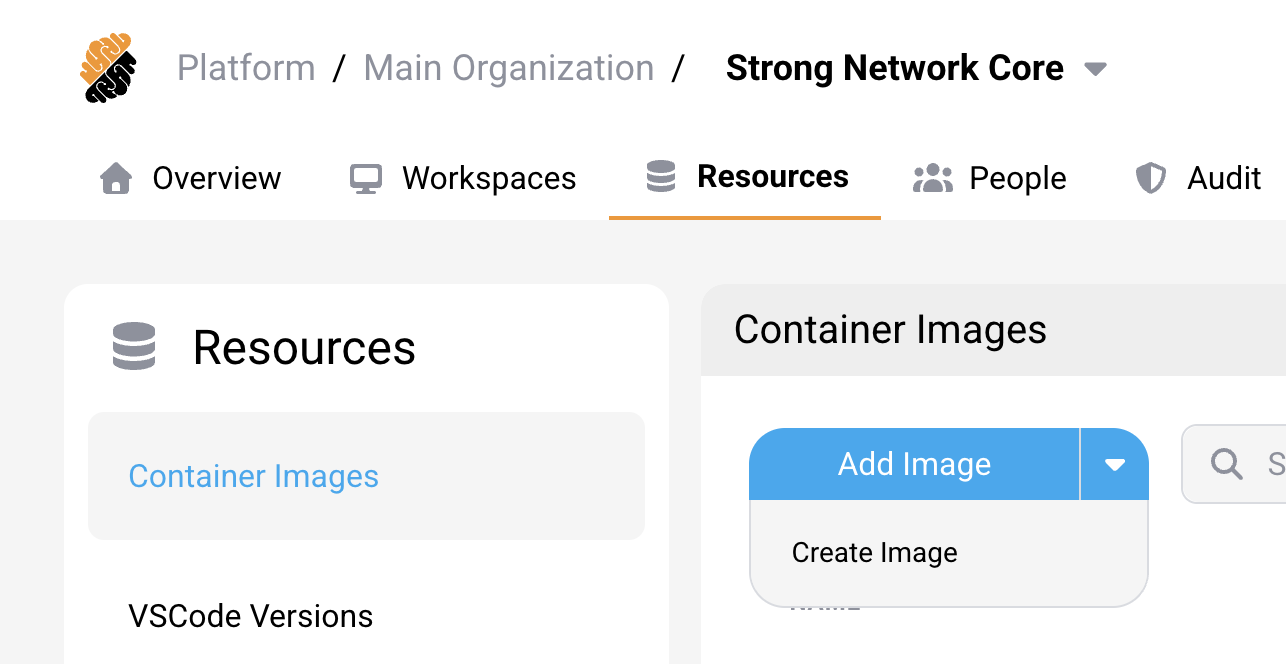Open the People tab
Screen dimensions: 1286x664
coord(990,178)
